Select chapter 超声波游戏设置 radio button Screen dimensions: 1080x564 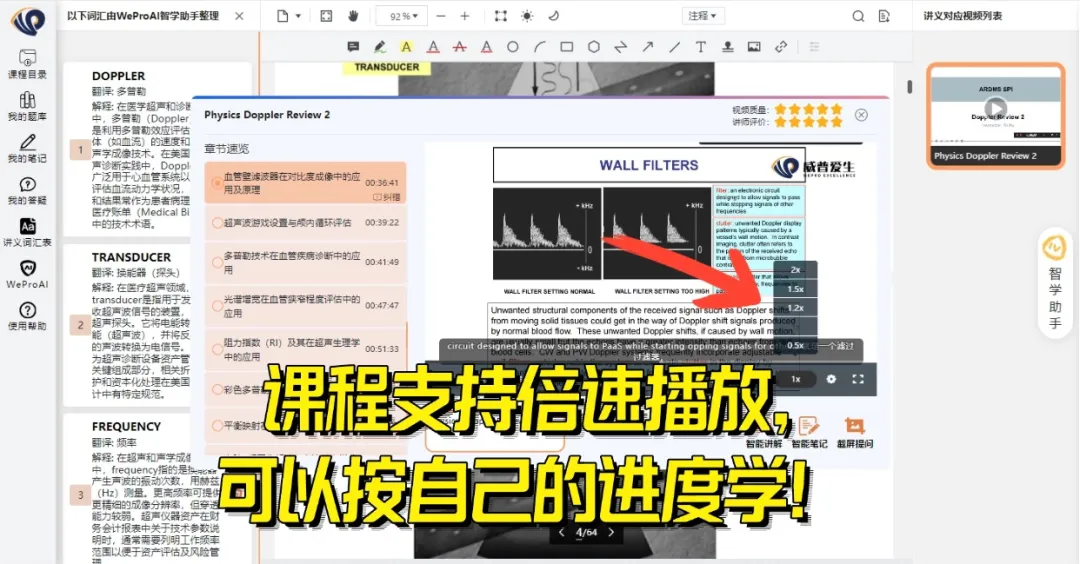tap(217, 222)
